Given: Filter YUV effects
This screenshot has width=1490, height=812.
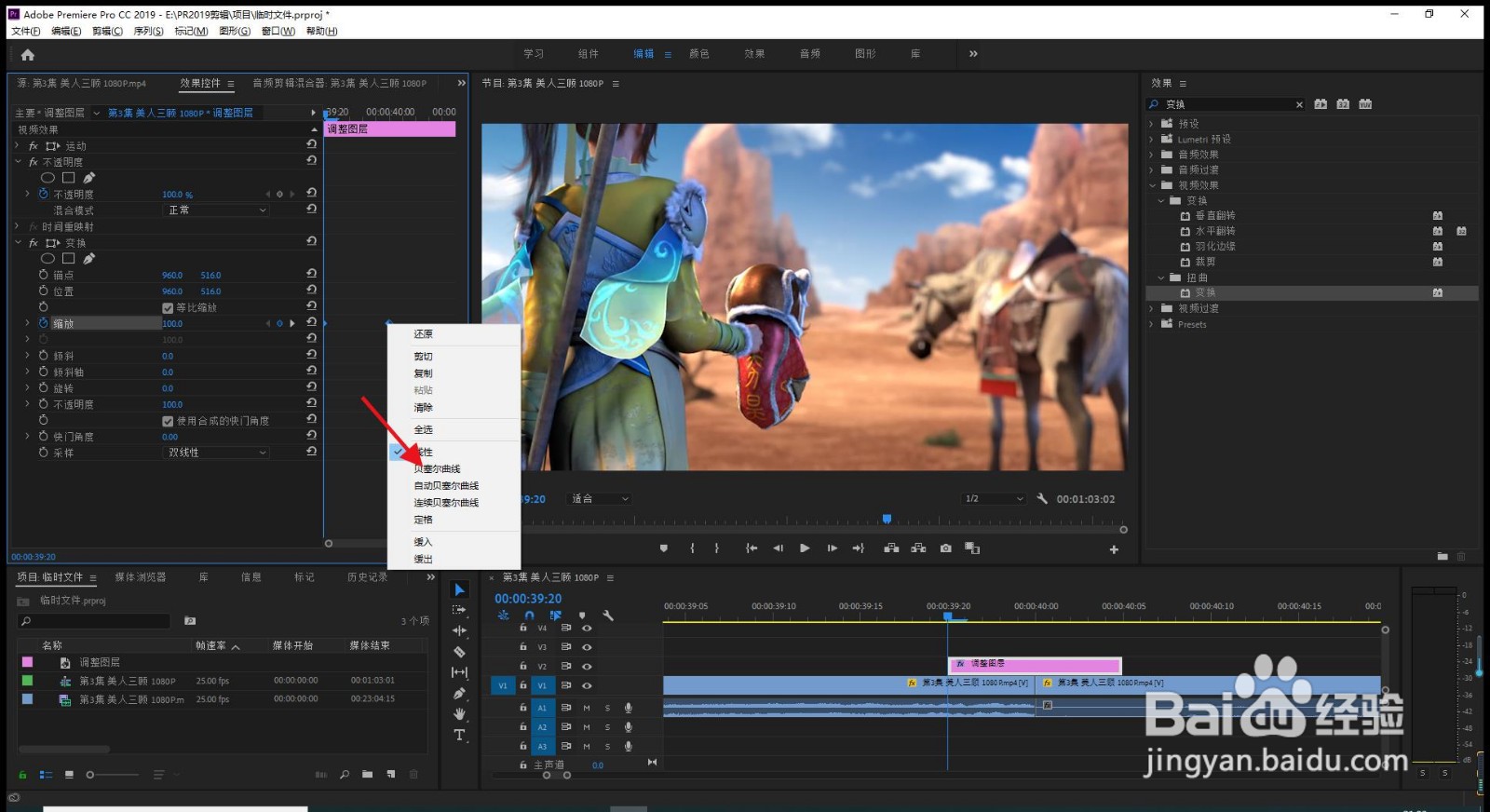Looking at the screenshot, I should (x=1365, y=104).
